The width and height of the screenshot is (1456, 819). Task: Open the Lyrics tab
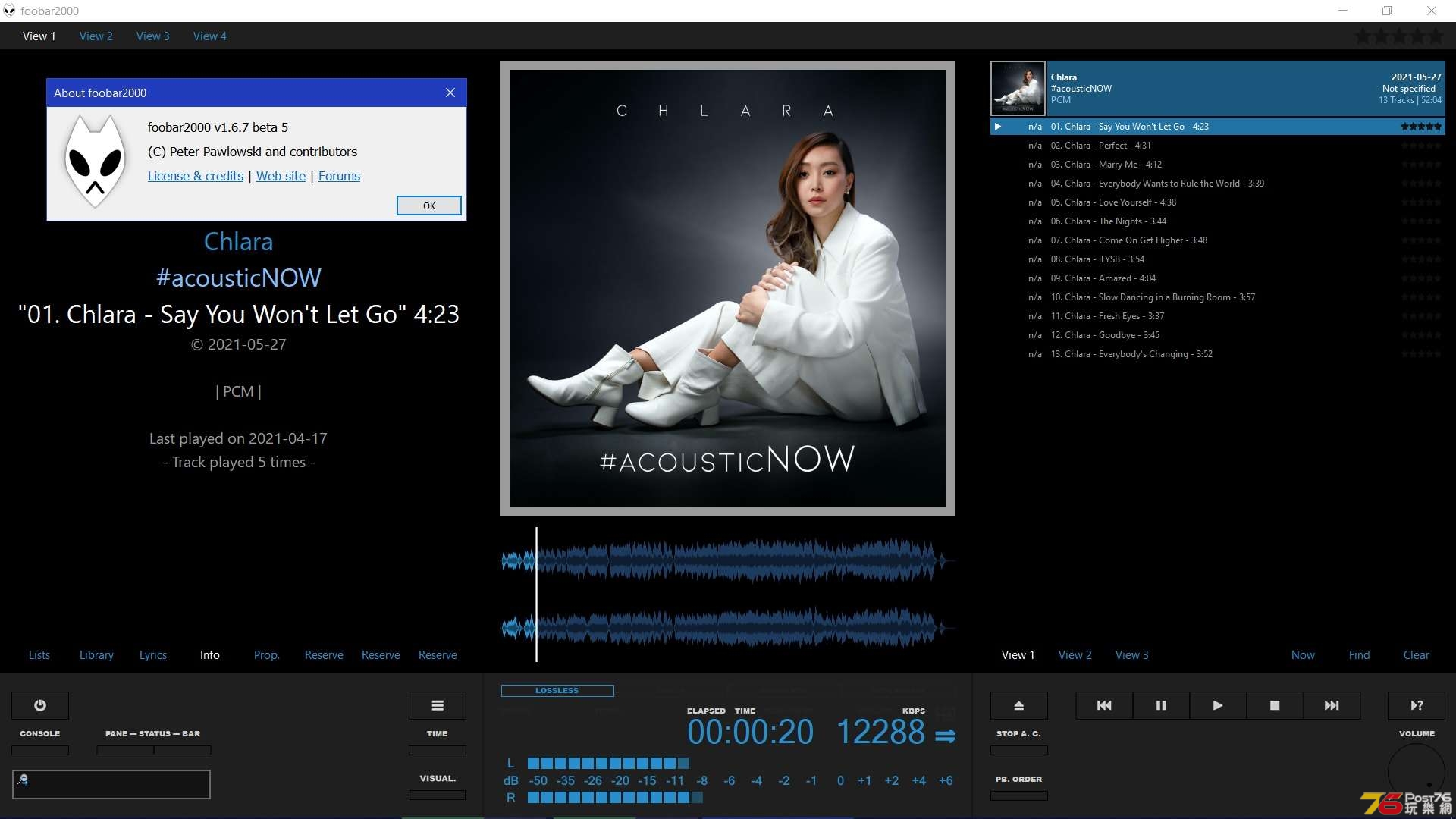tap(153, 654)
